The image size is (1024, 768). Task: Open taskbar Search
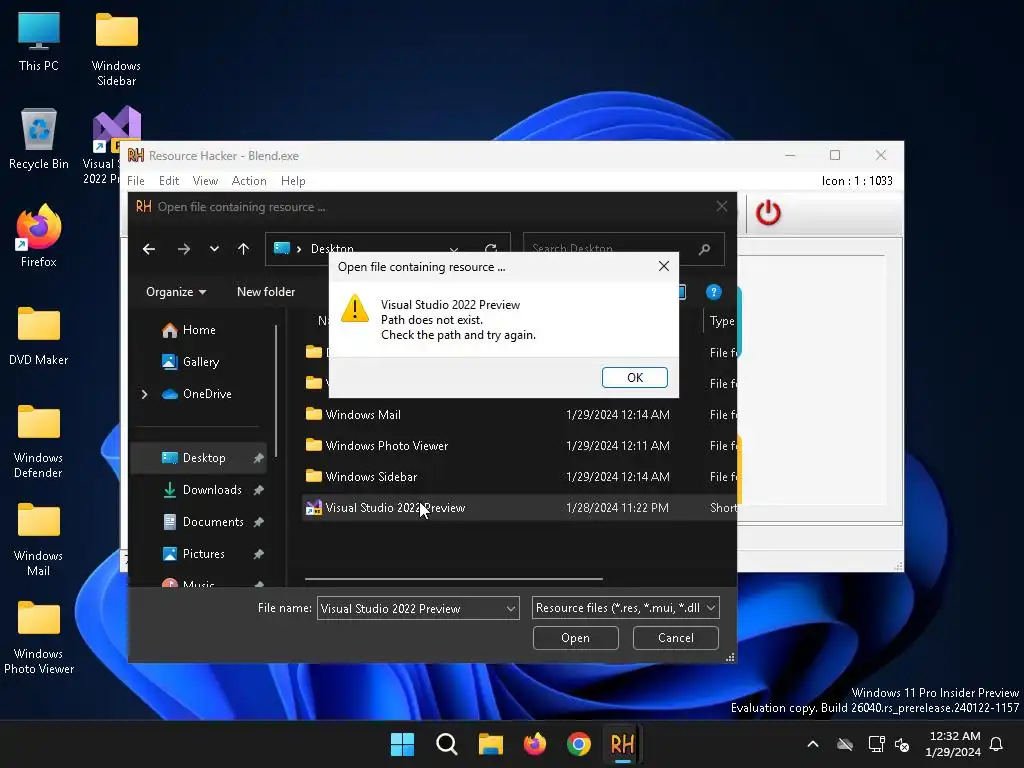pyautogui.click(x=447, y=744)
